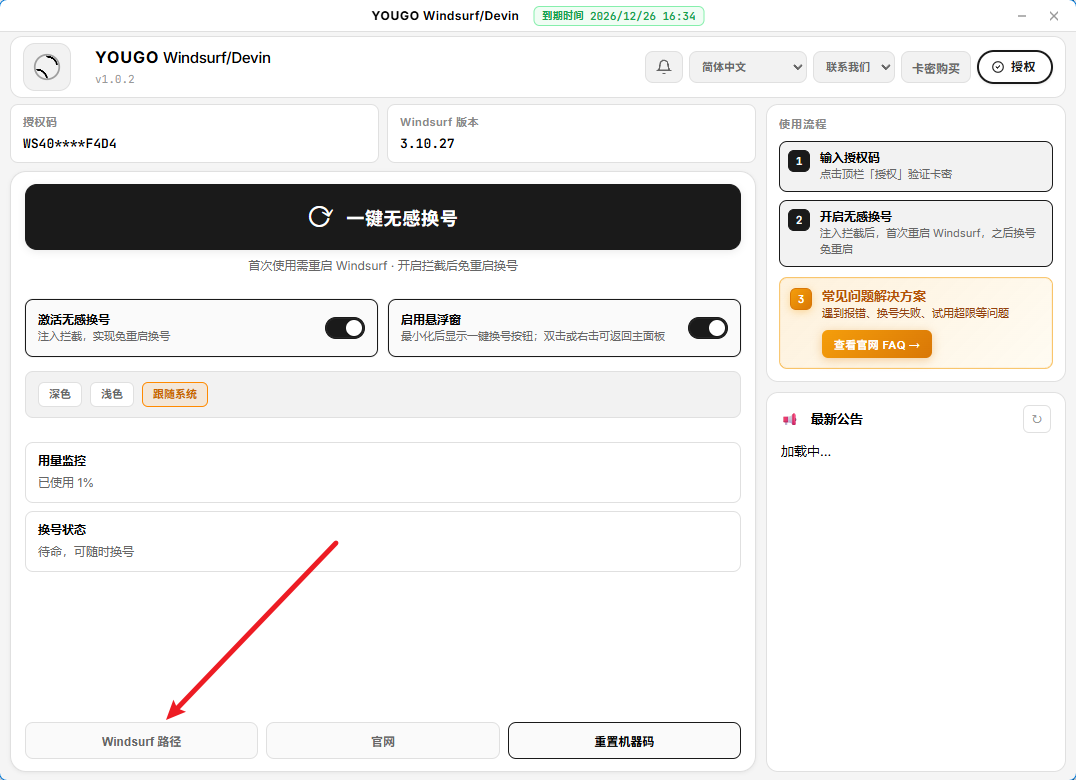
Task: Open the 简体中文 language dropdown
Action: 748,67
